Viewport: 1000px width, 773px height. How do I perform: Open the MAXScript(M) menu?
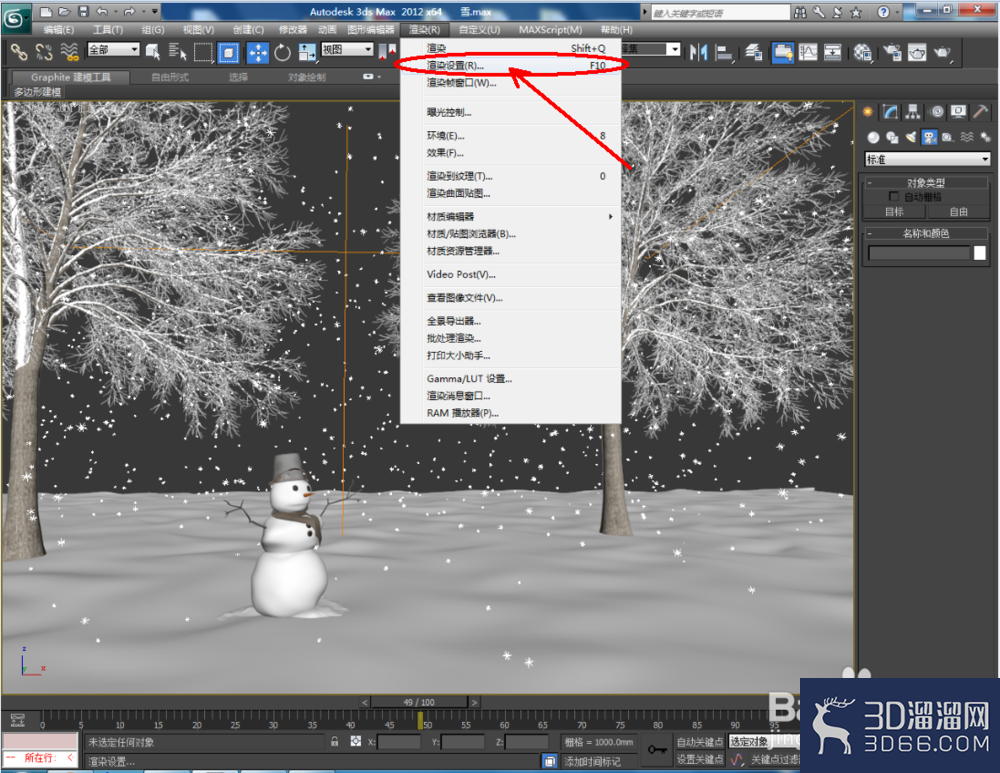(x=550, y=30)
